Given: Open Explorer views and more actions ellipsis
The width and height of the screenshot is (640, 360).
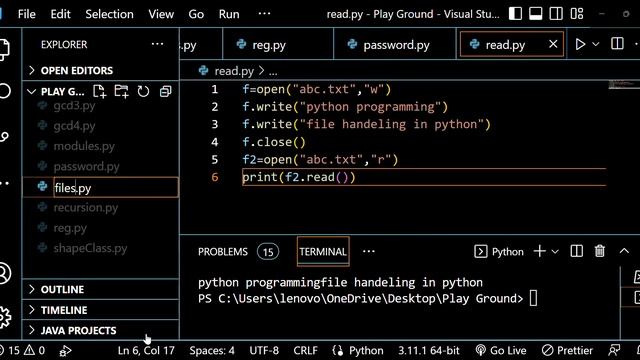Looking at the screenshot, I should pos(158,44).
